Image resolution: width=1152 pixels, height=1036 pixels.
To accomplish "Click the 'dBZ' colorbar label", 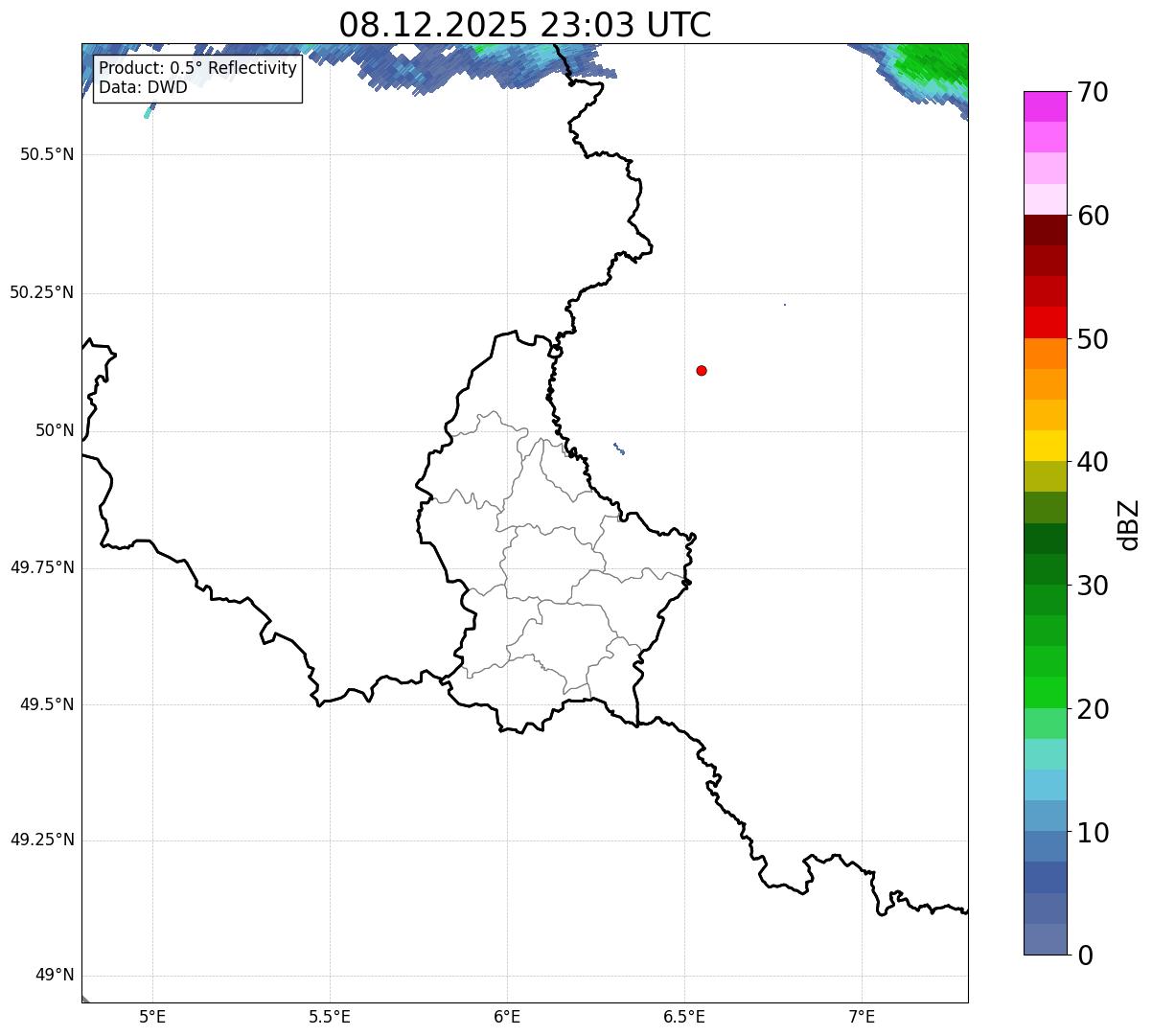I will point(1129,524).
